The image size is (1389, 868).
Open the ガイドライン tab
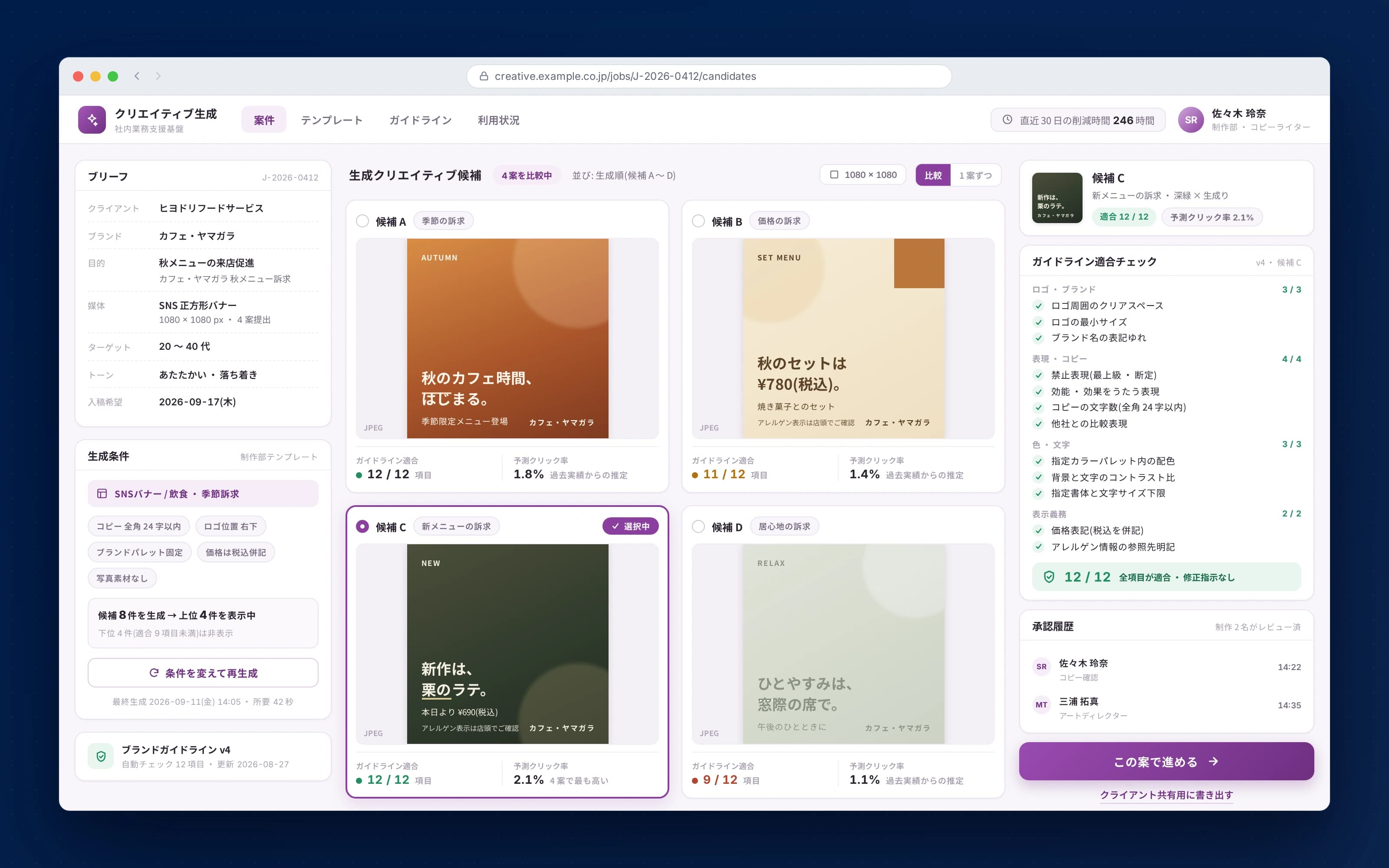420,119
